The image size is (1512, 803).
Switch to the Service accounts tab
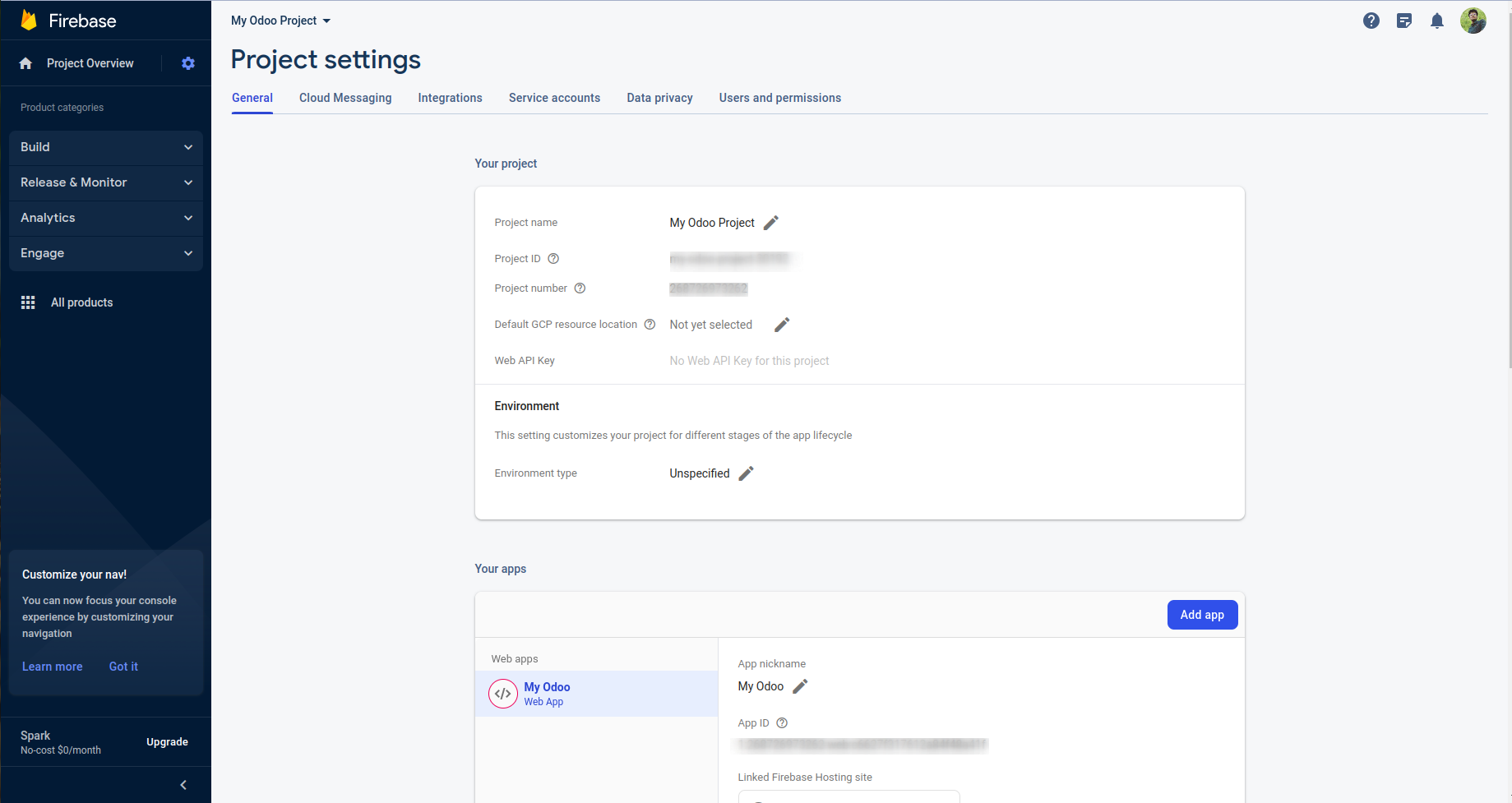(554, 98)
